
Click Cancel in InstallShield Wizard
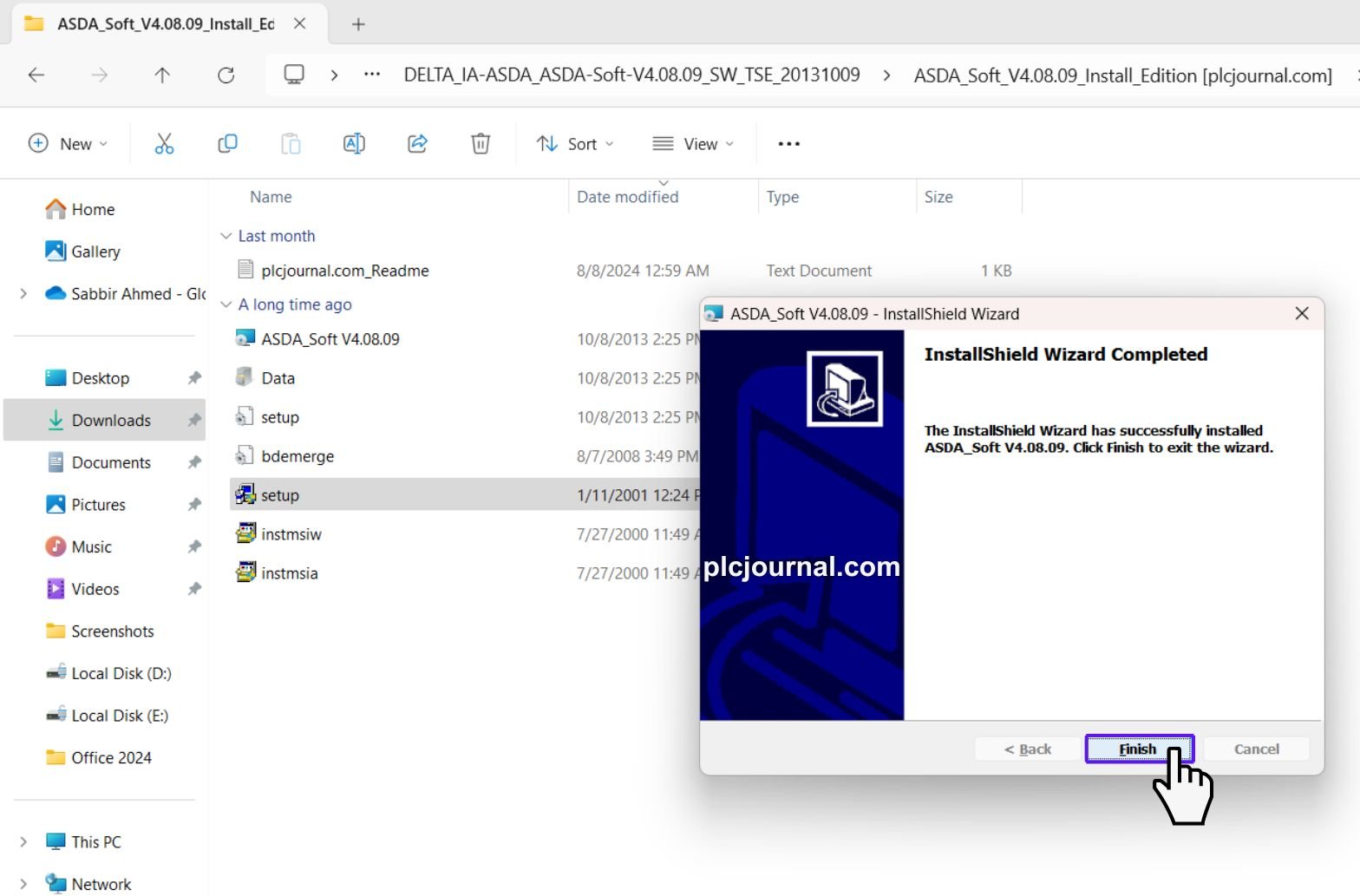tap(1256, 749)
